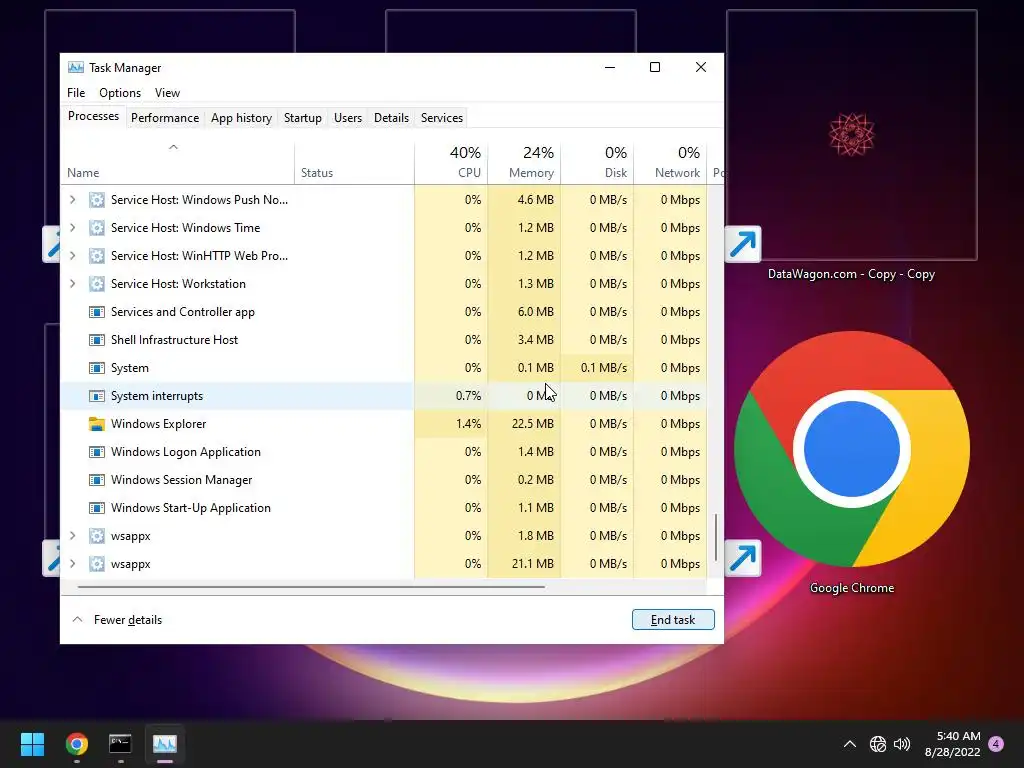Click the Service Host: Windows Time gear icon
This screenshot has width=1024, height=768.
pyautogui.click(x=97, y=228)
